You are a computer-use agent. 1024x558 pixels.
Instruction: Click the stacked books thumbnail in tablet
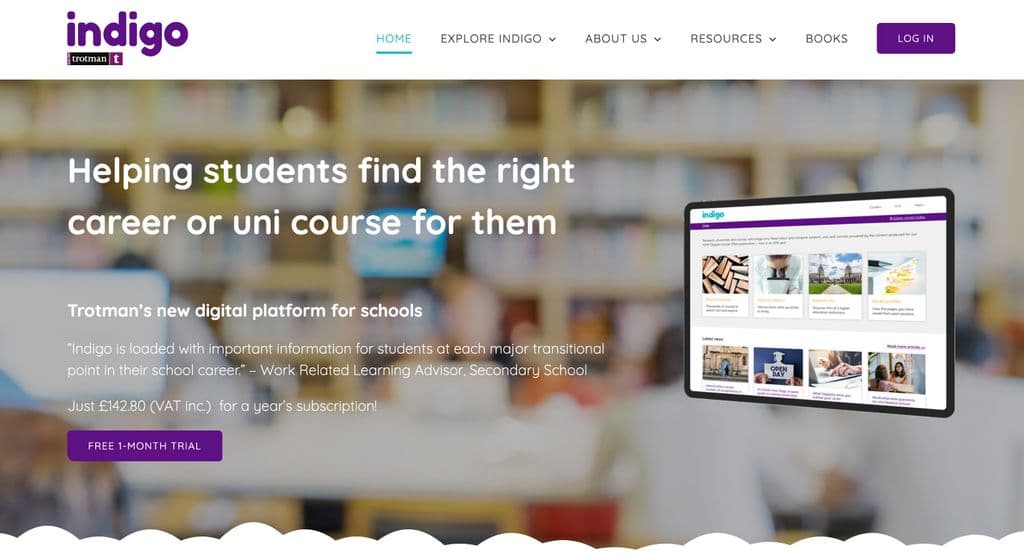click(x=725, y=274)
